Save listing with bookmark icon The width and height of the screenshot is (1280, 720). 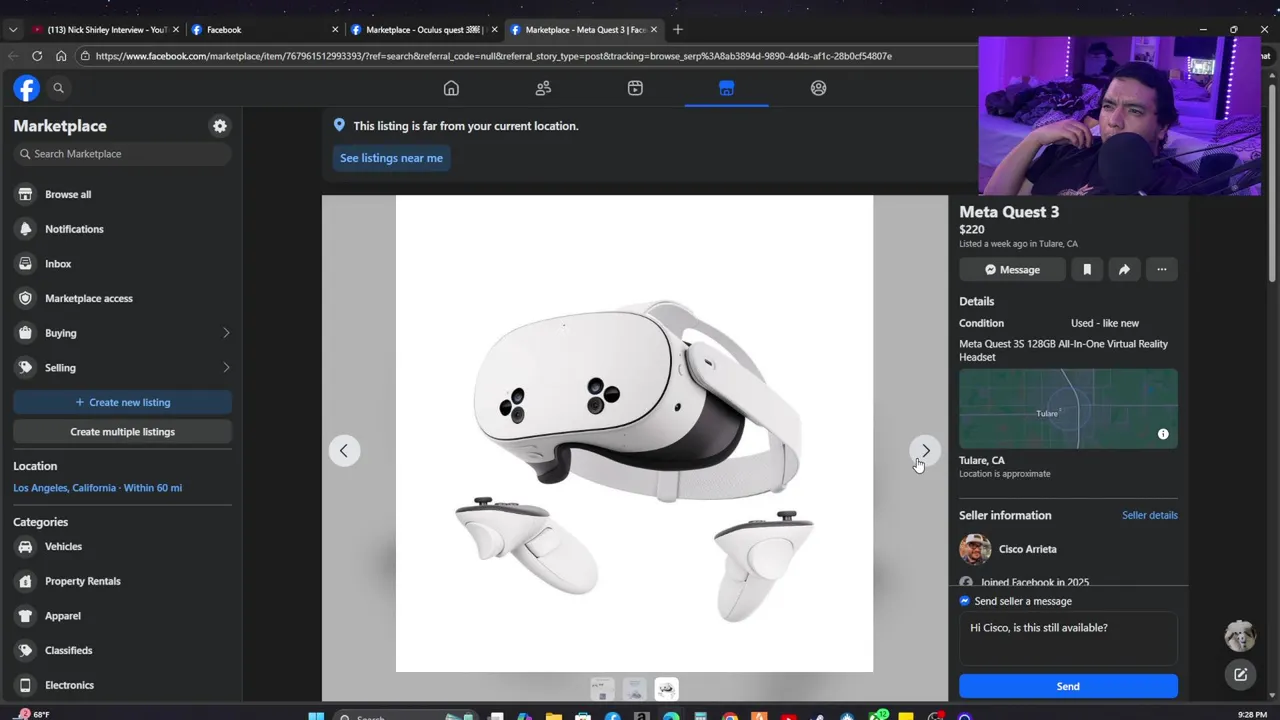click(x=1087, y=269)
